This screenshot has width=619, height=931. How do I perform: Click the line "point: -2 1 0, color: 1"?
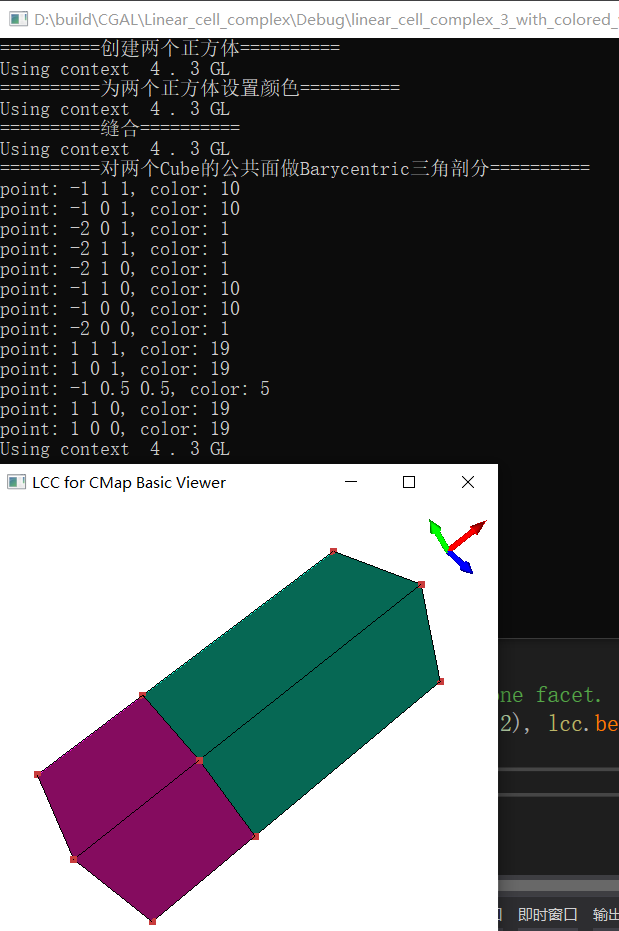coord(115,269)
